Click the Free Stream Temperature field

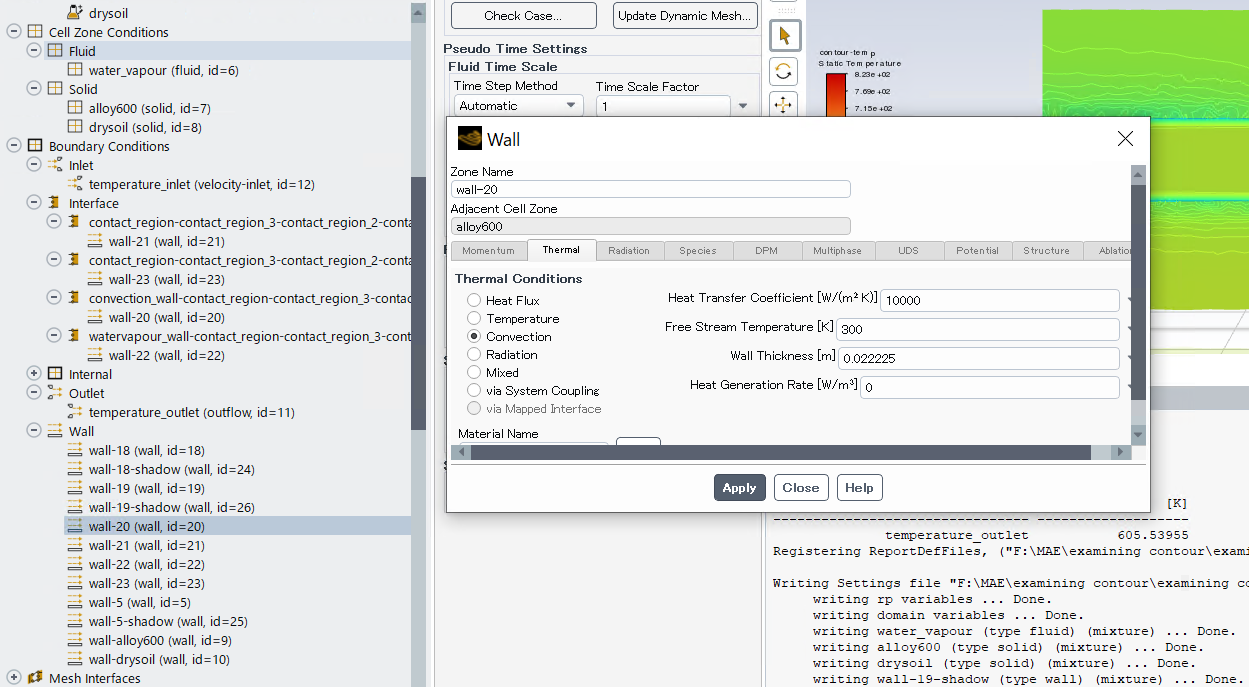coord(977,329)
